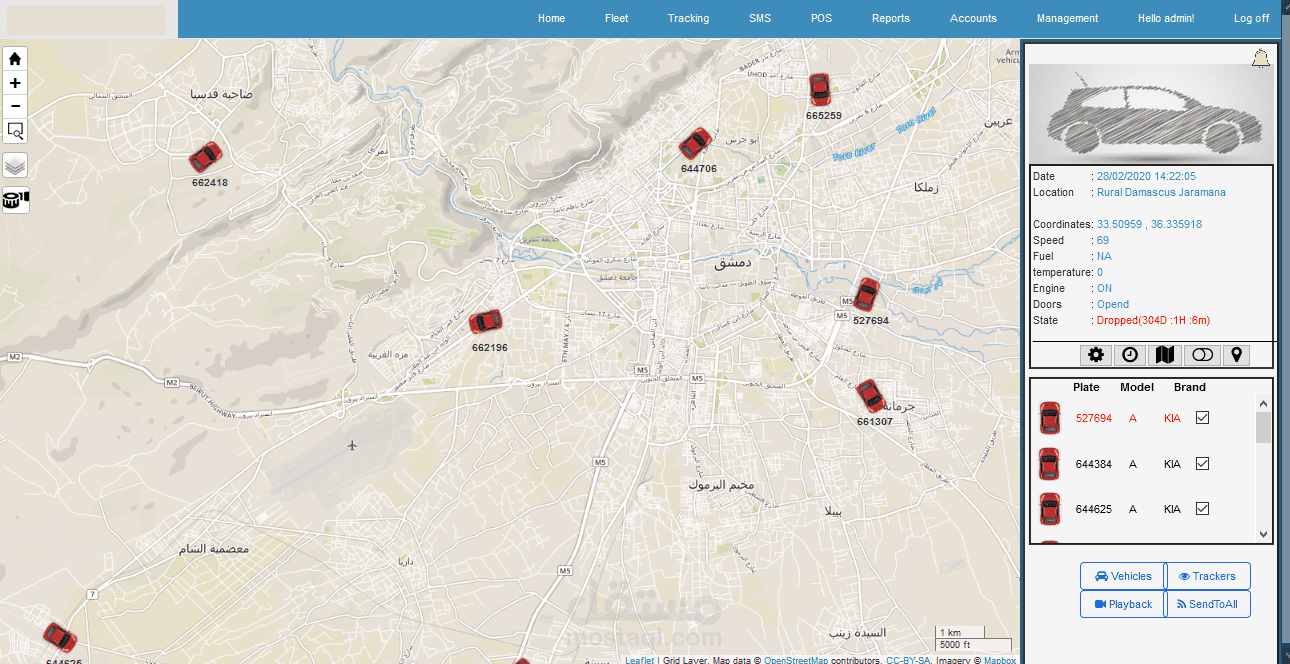Click the Opend doors value
This screenshot has height=664, width=1290.
coord(1113,304)
